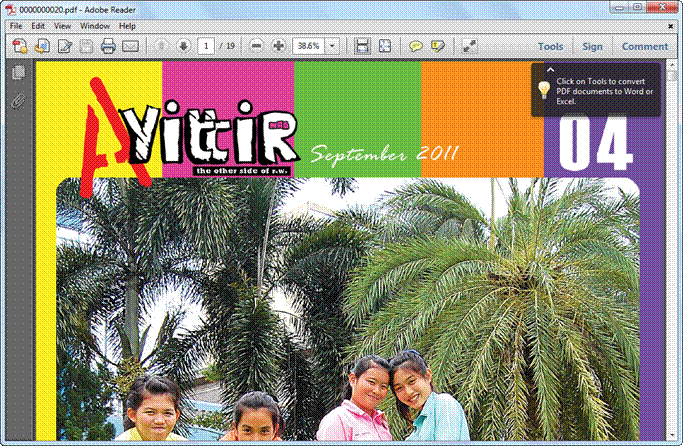683x446 pixels.
Task: Click the large '04' issue number
Action: (x=595, y=142)
